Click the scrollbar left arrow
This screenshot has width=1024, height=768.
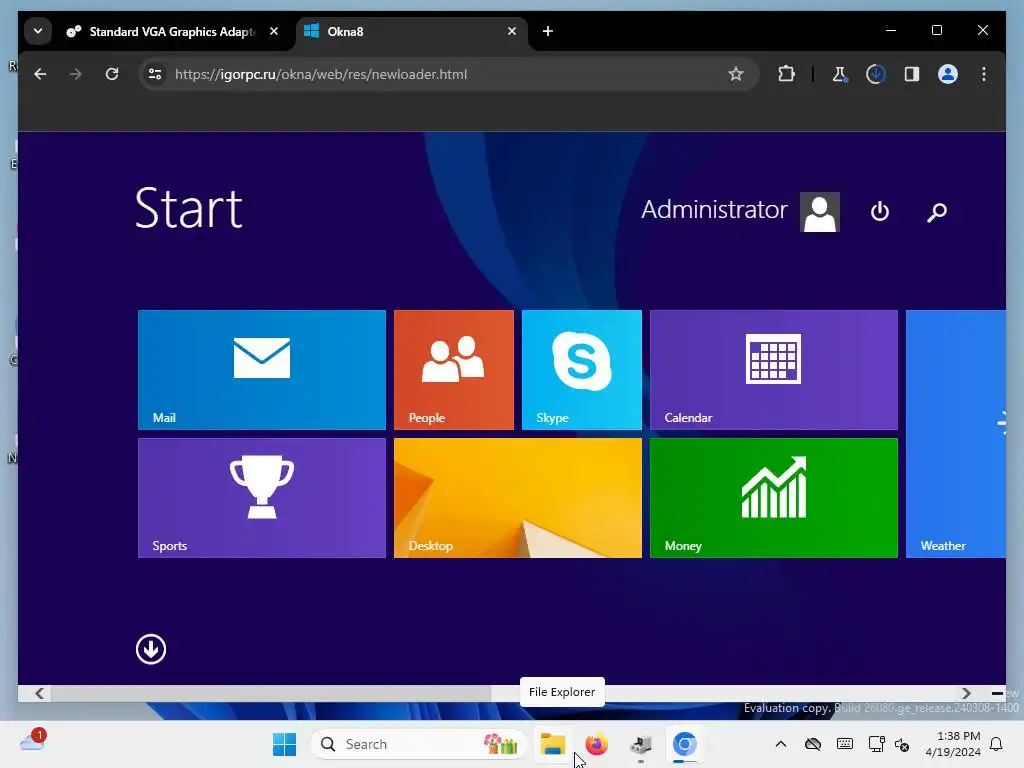(x=39, y=693)
